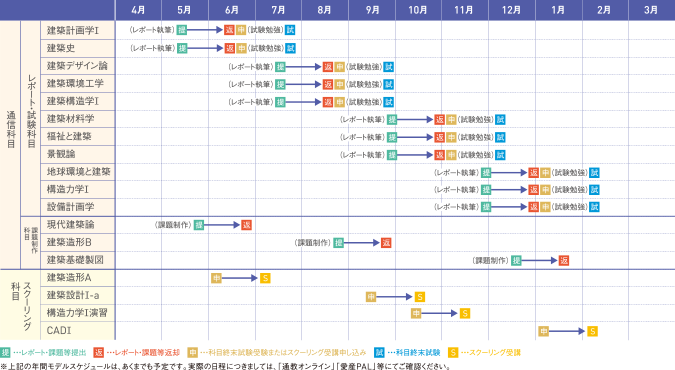Screen dimensions: 675x370
Task: Click green 提 badge in 景観論 row
Action: (x=392, y=155)
